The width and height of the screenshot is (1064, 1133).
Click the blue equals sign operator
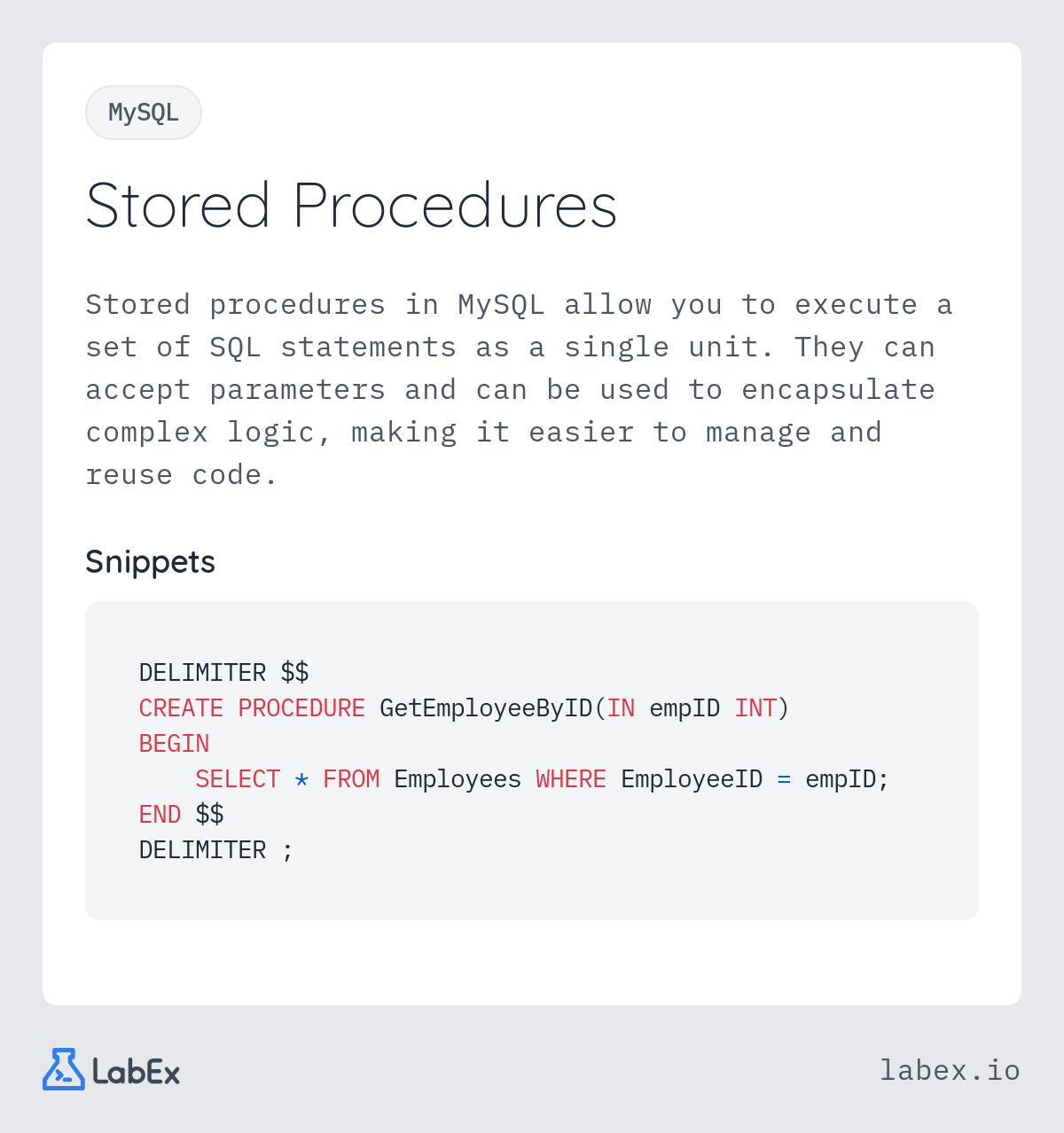(x=784, y=779)
